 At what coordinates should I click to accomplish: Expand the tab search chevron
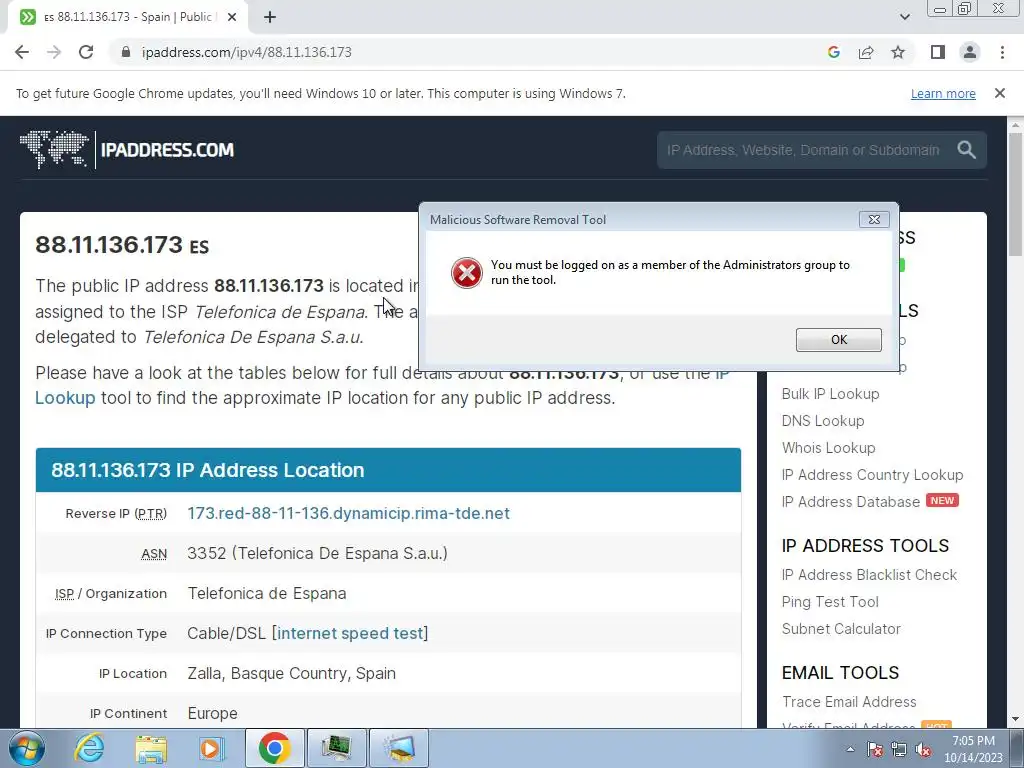click(904, 17)
